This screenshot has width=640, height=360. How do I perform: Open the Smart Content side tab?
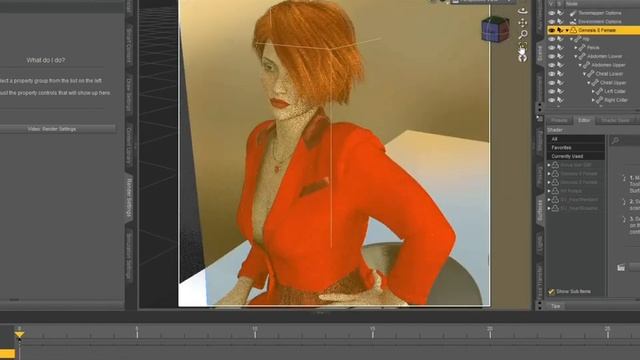[129, 45]
